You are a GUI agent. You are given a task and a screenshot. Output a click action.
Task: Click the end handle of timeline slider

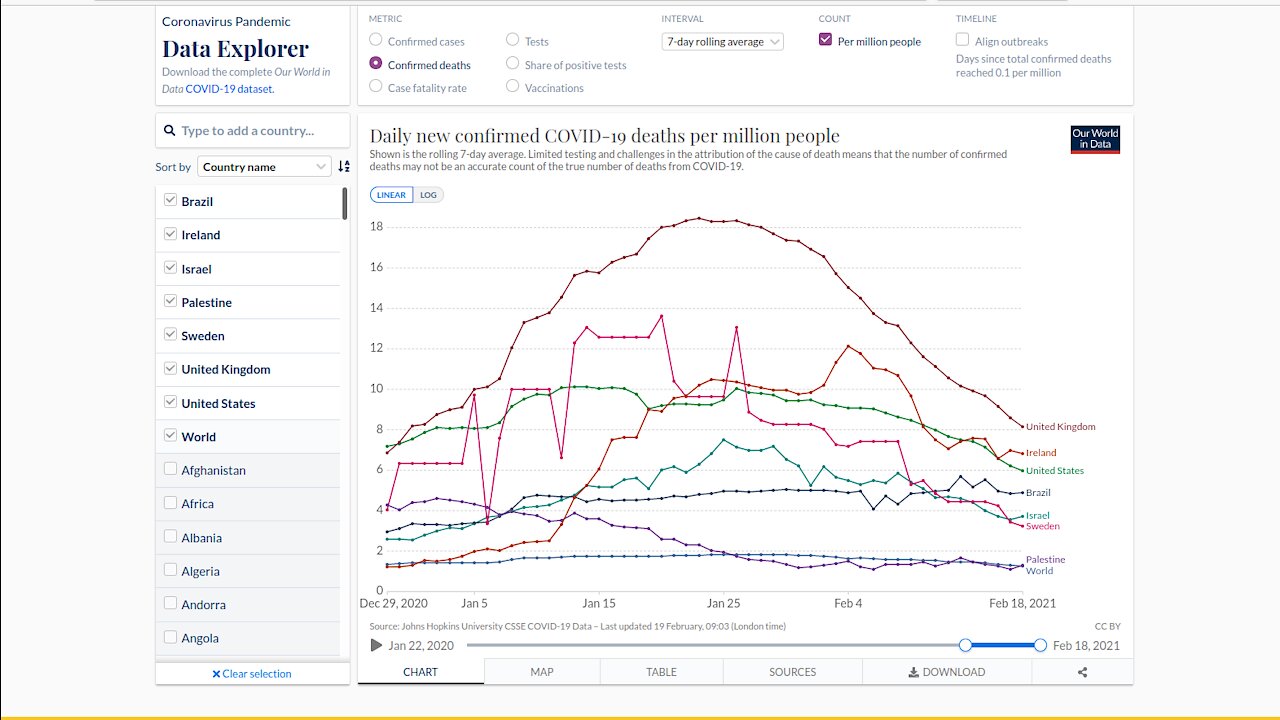[1040, 645]
